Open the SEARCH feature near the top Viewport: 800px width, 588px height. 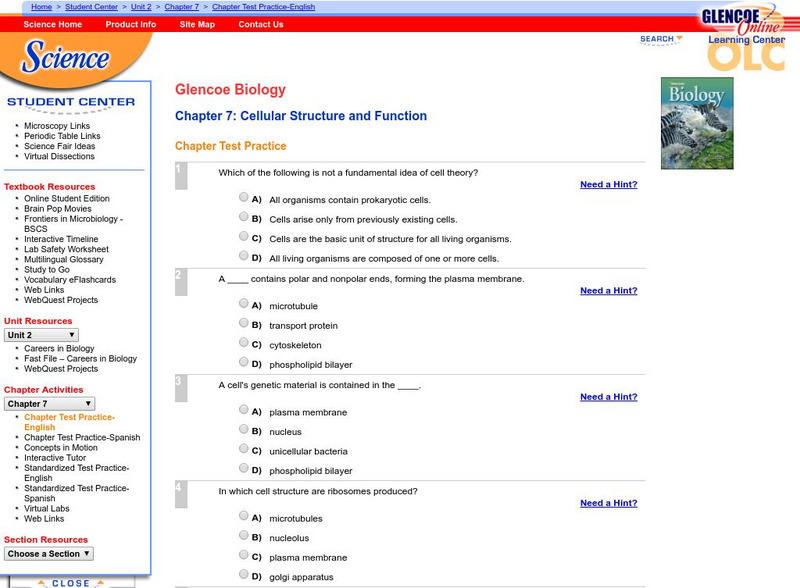click(x=659, y=38)
